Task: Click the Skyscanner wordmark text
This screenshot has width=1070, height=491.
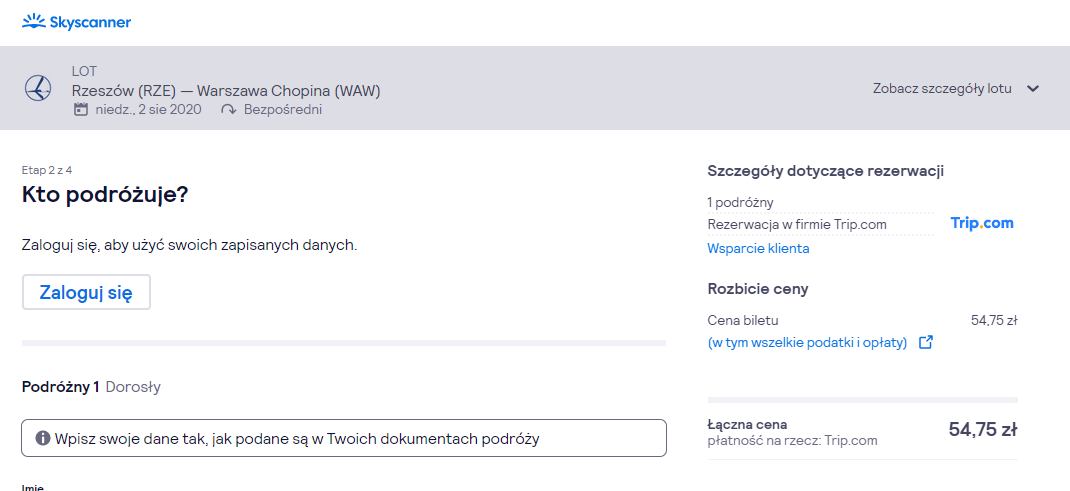Action: [90, 23]
